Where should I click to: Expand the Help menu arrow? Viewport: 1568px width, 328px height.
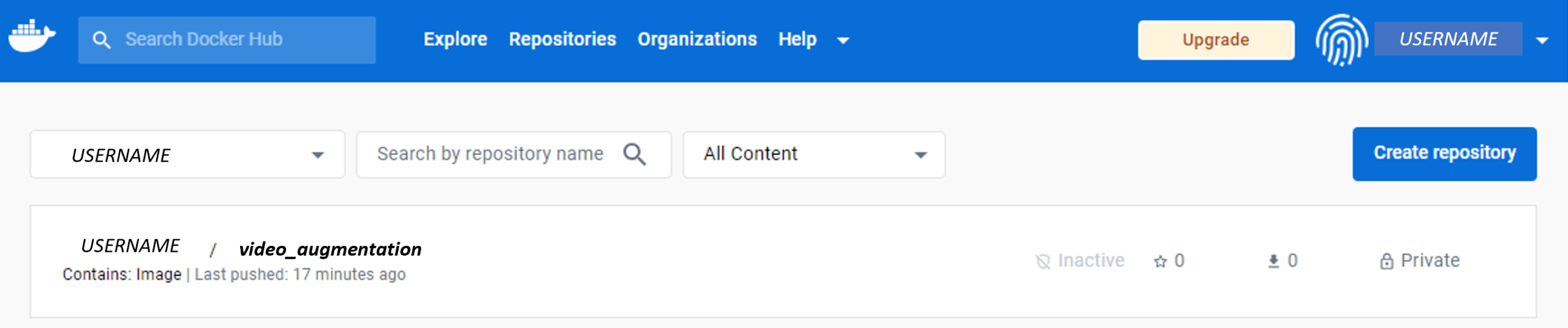[x=843, y=41]
